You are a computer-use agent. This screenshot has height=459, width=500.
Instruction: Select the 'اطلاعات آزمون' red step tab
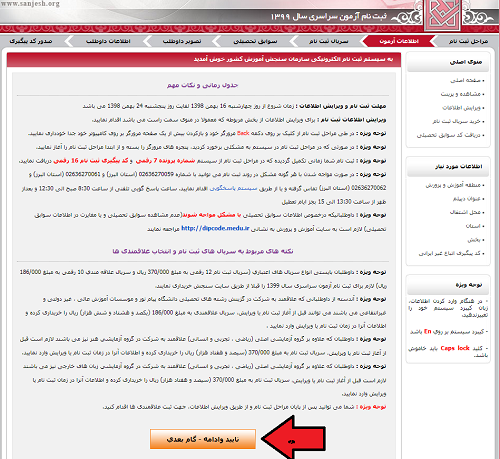tap(399, 41)
